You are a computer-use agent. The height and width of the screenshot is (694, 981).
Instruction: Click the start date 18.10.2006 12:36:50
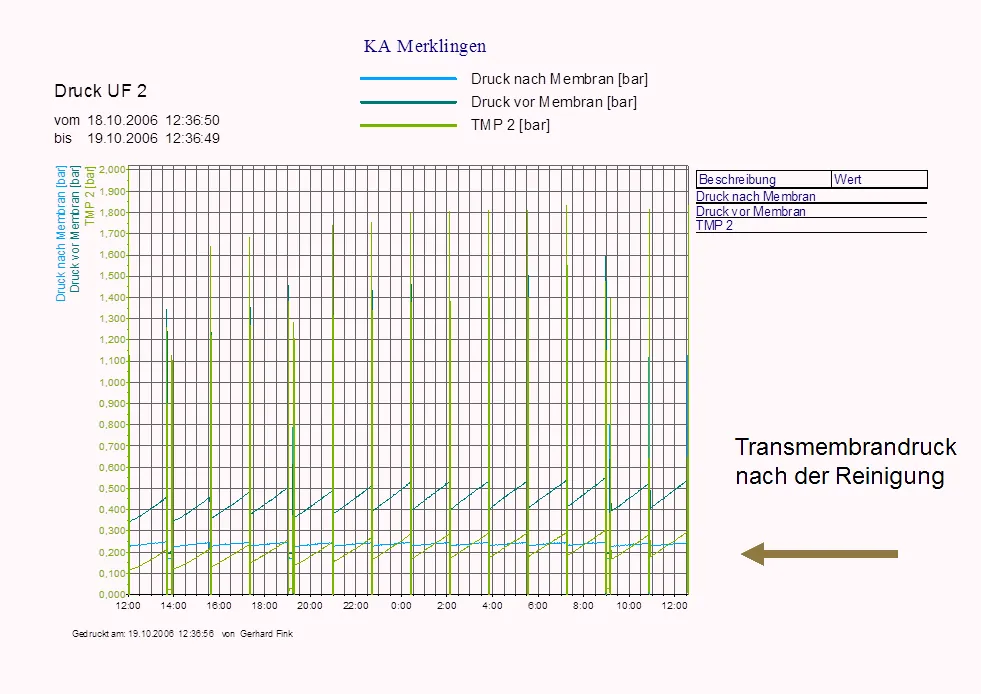pyautogui.click(x=153, y=120)
